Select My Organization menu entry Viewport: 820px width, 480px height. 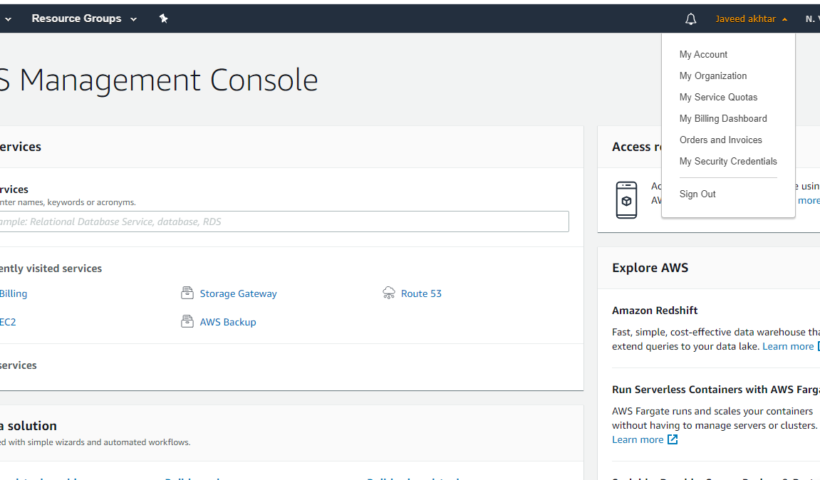[x=713, y=76]
